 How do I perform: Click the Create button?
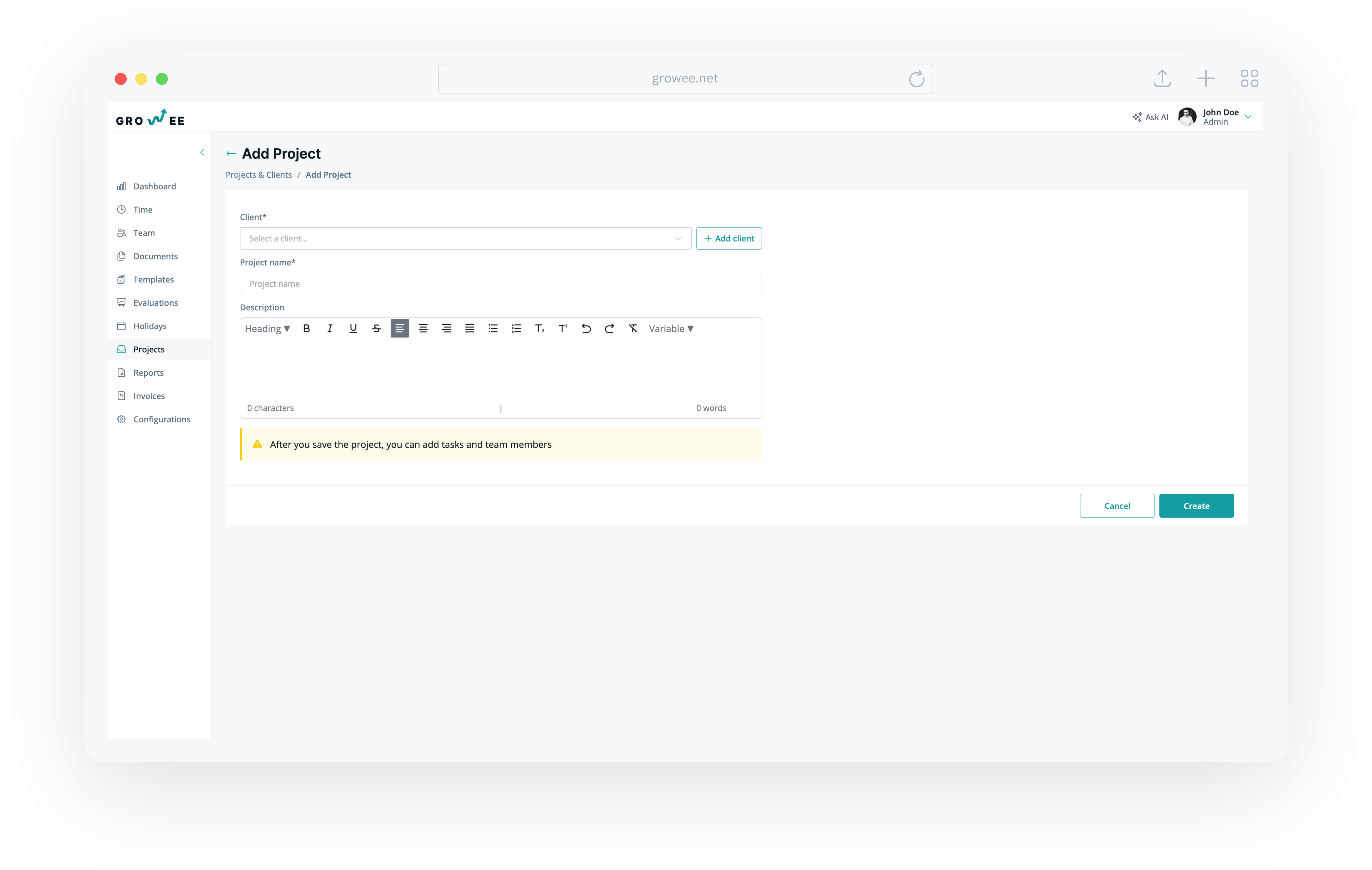[x=1196, y=506]
